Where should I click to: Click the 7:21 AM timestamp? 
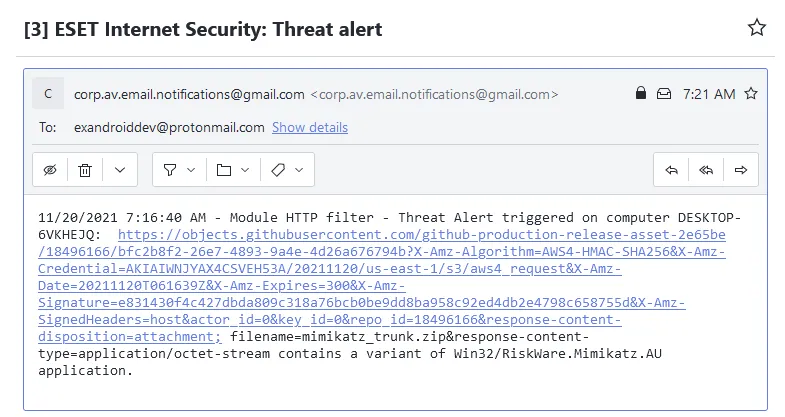click(x=709, y=94)
